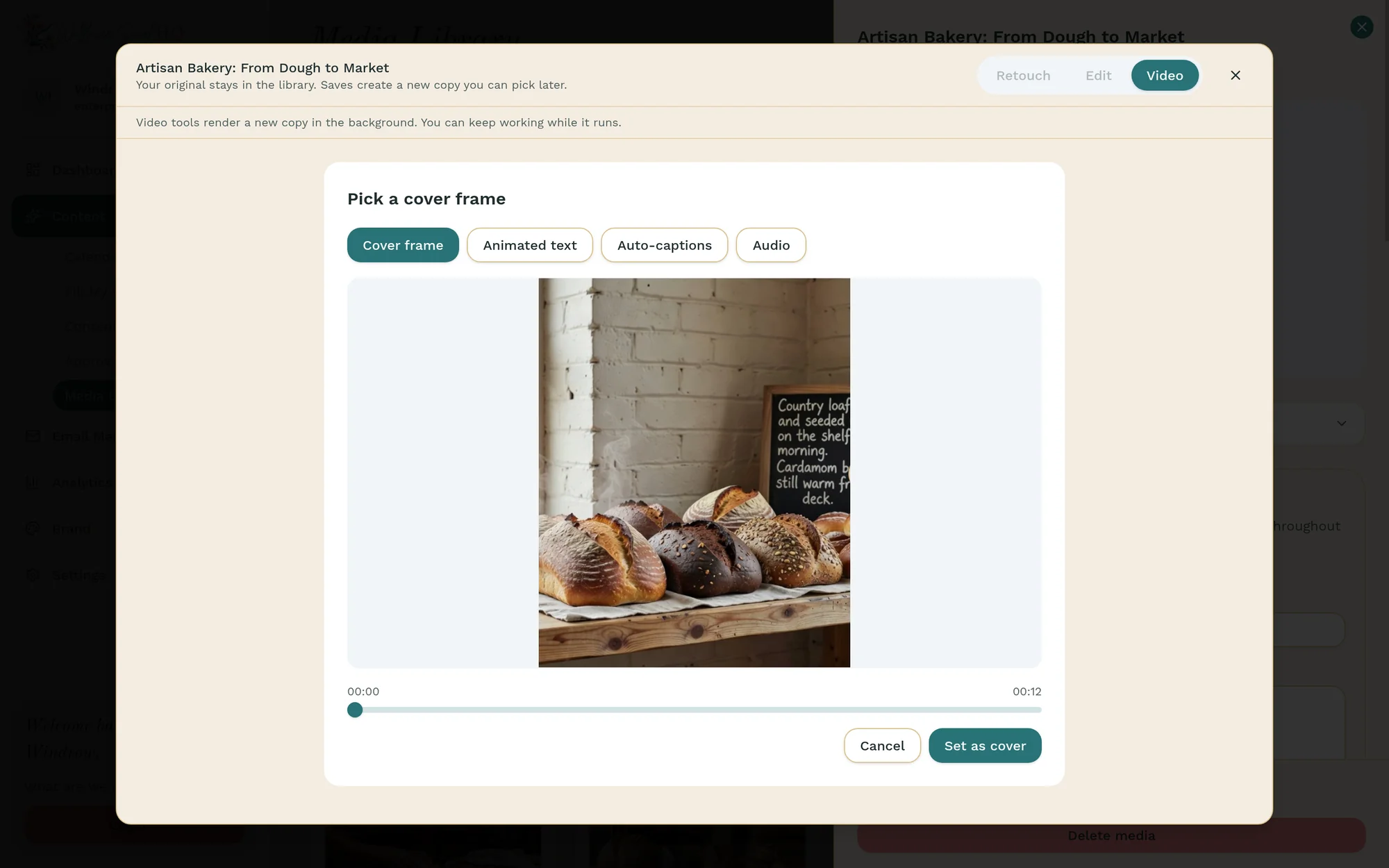Image resolution: width=1389 pixels, height=868 pixels.
Task: Click Set as cover button
Action: [985, 746]
